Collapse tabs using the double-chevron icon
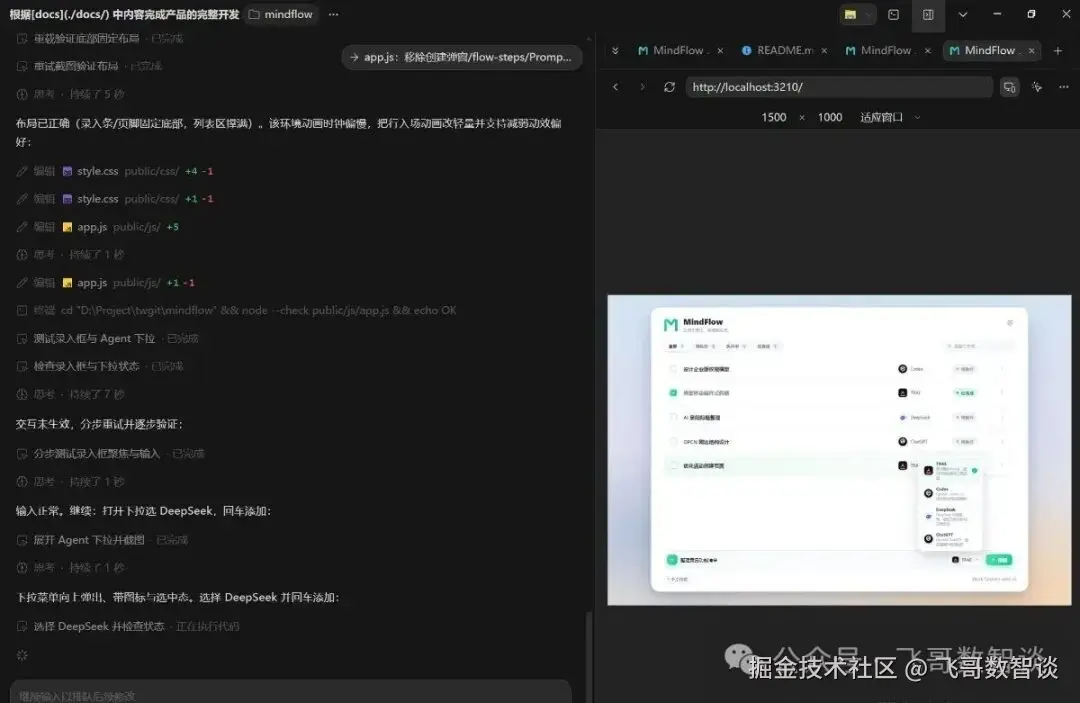Screen dimensions: 1080x703 [x=615, y=50]
